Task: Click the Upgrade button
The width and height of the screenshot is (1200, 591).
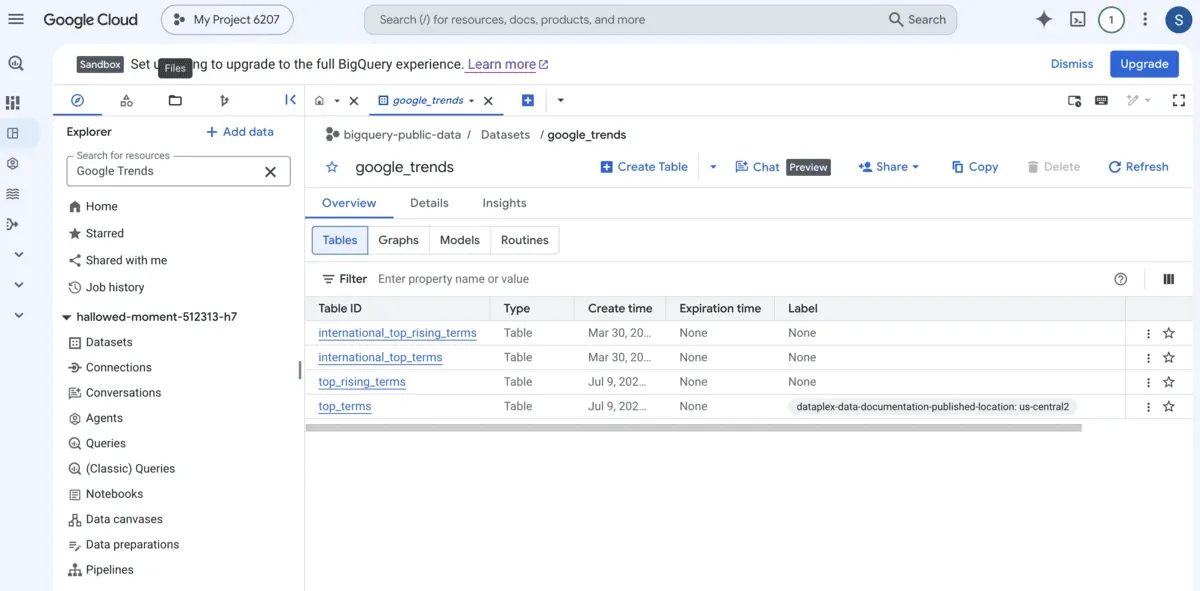Action: 1144,63
